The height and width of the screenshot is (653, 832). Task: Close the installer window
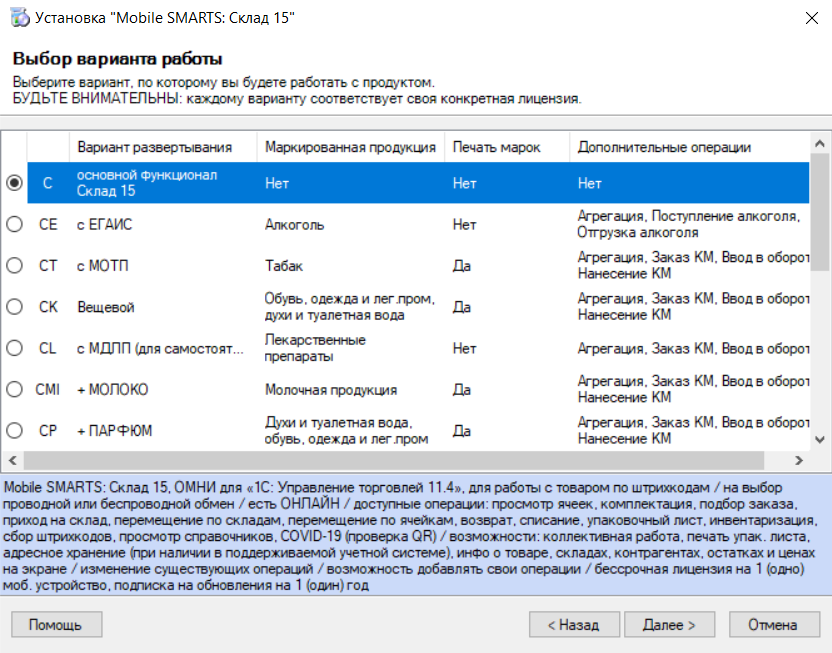[x=811, y=18]
